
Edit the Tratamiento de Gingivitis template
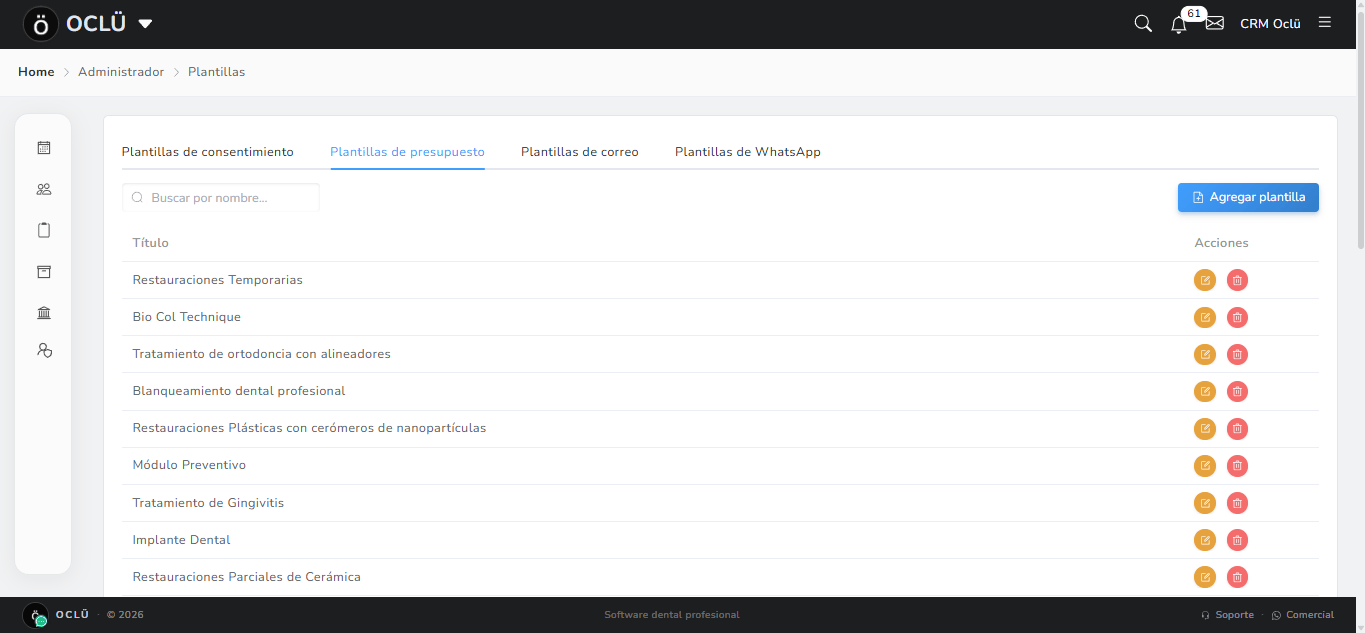pyautogui.click(x=1205, y=503)
